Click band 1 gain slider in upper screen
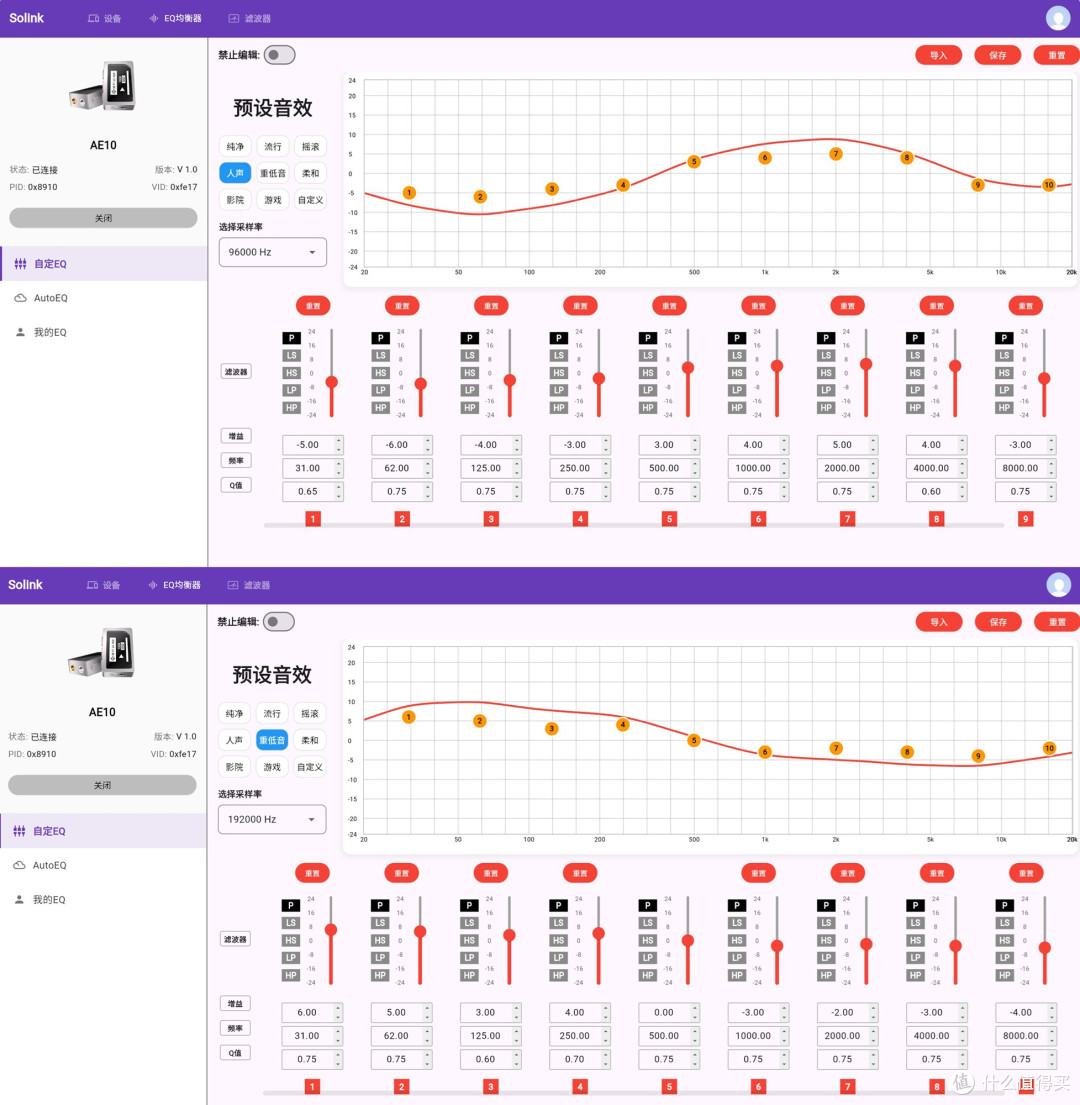 point(331,373)
